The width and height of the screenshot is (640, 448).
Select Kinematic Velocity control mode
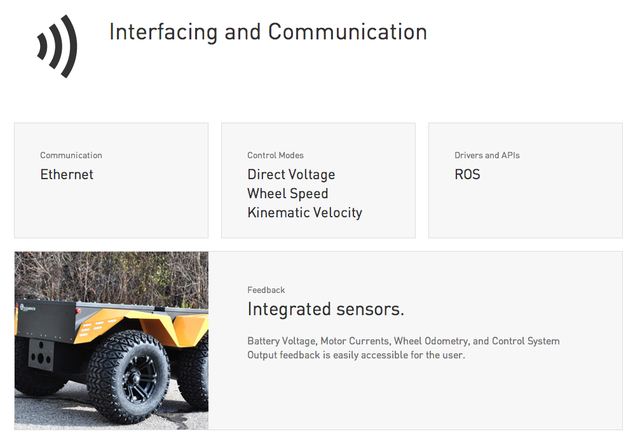coord(304,212)
